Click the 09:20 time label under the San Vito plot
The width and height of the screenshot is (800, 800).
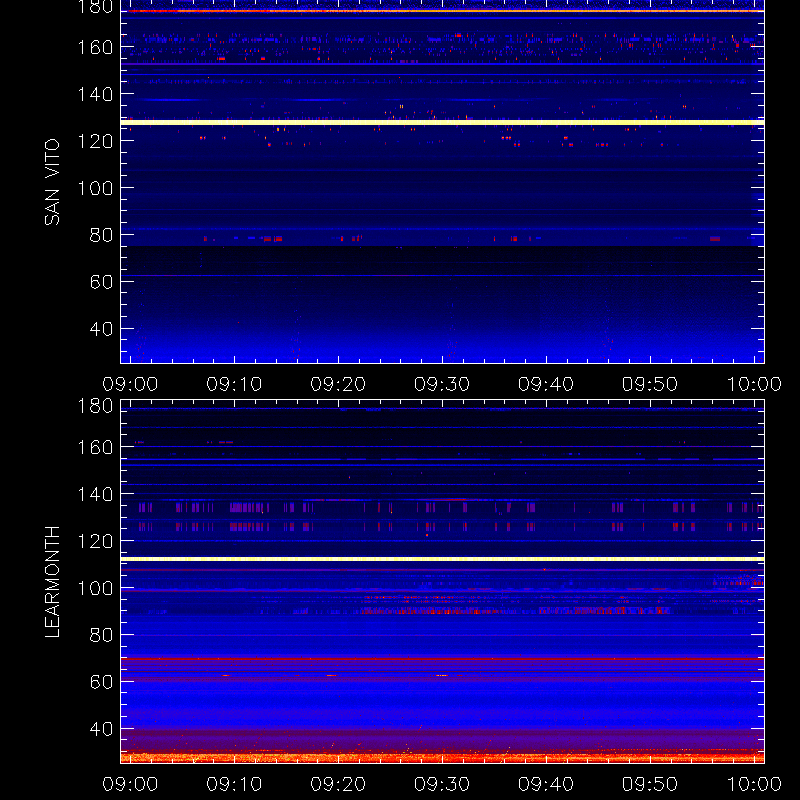[x=338, y=384]
